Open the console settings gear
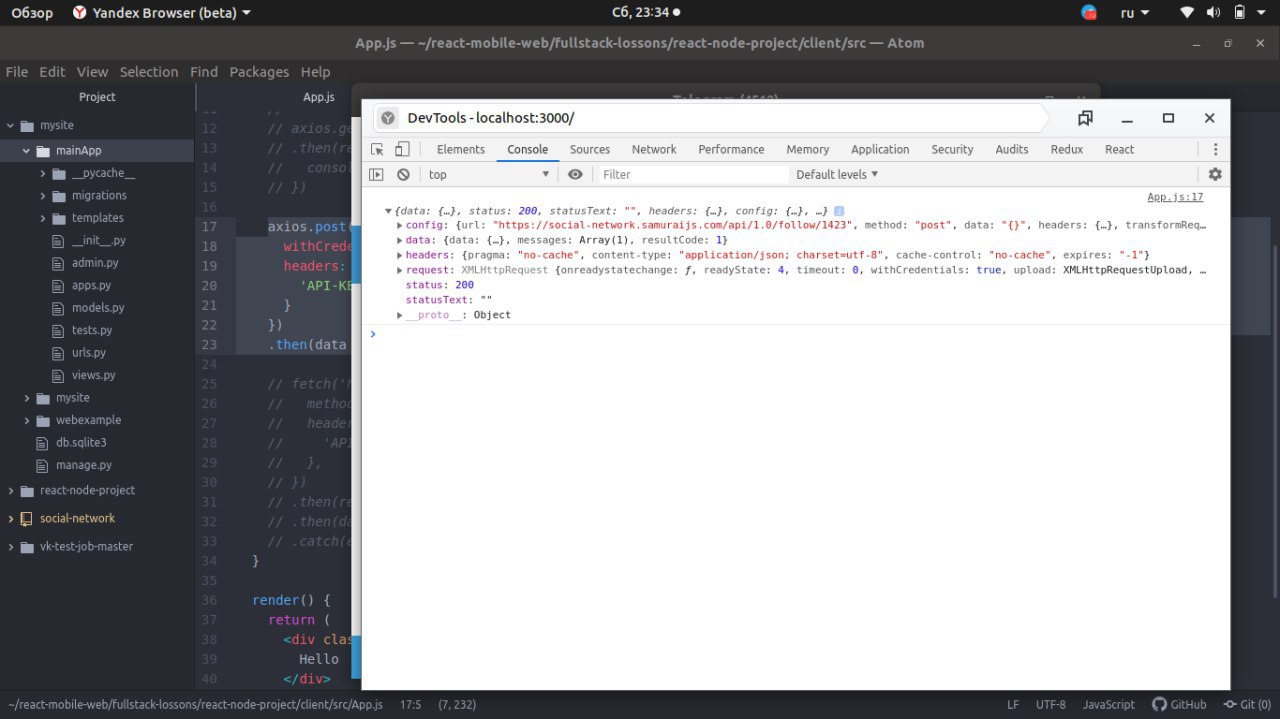The height and width of the screenshot is (719, 1280). click(x=1215, y=174)
